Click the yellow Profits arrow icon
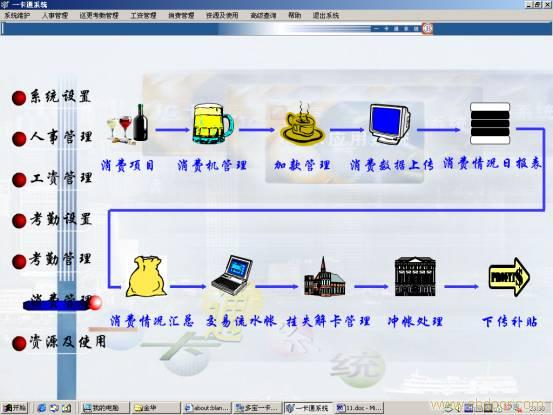 click(509, 277)
